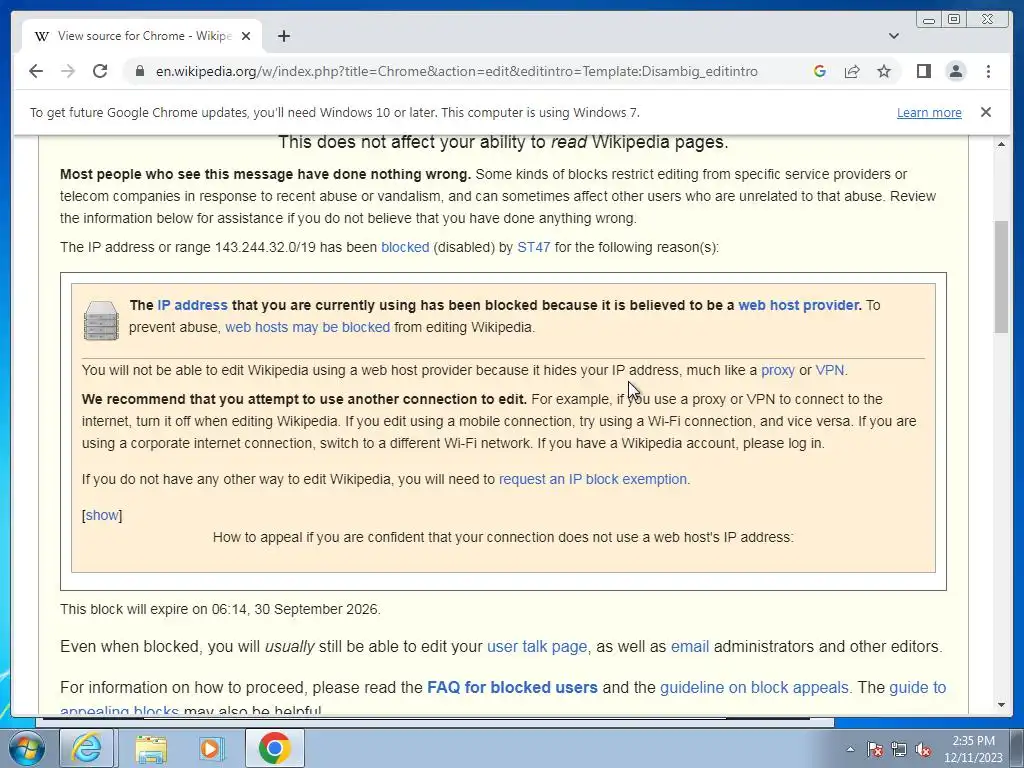Open a new browser tab
The image size is (1024, 768).
pos(283,36)
